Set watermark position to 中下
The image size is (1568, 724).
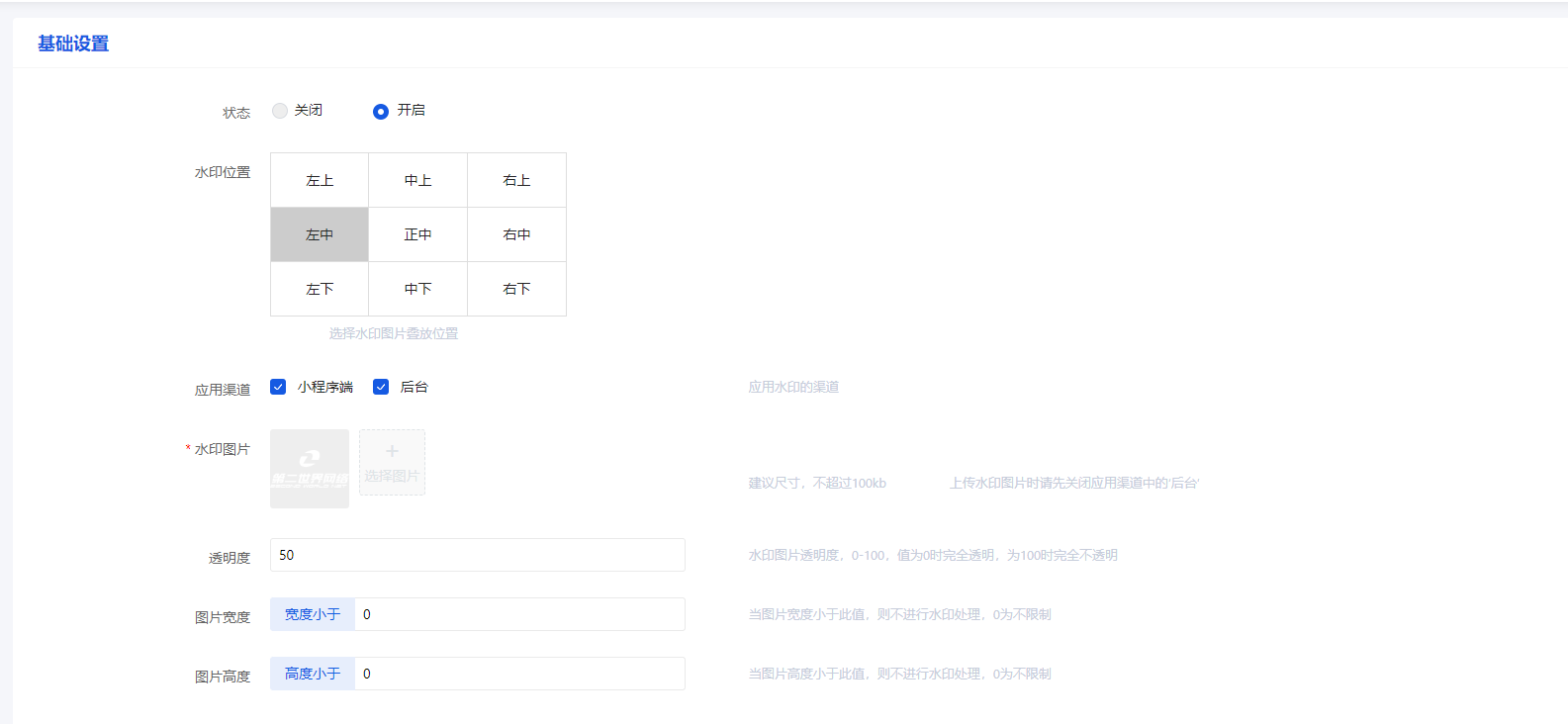(417, 290)
